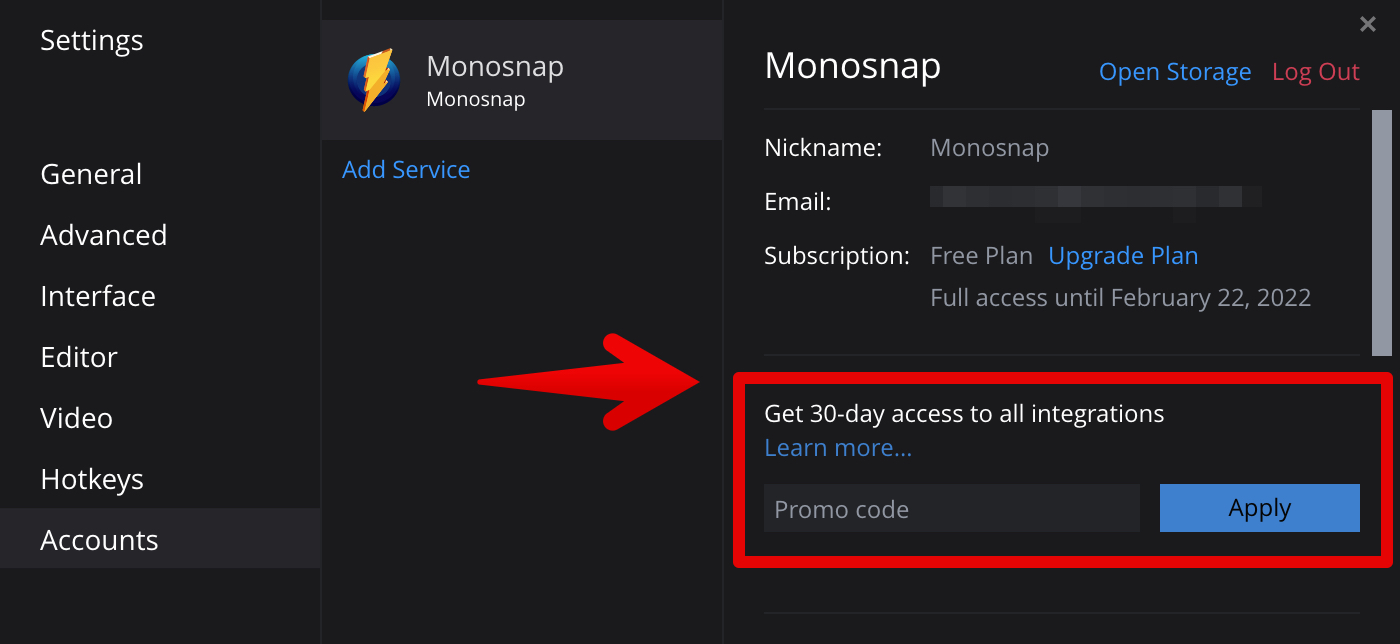Click the Add Service link
1400x644 pixels.
(406, 170)
